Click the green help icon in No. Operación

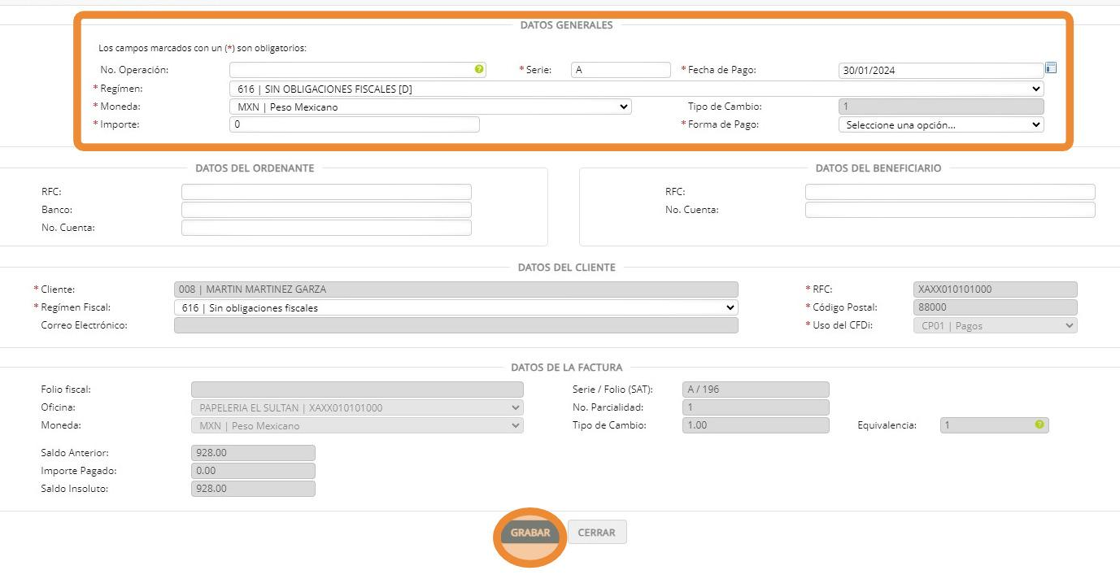479,69
